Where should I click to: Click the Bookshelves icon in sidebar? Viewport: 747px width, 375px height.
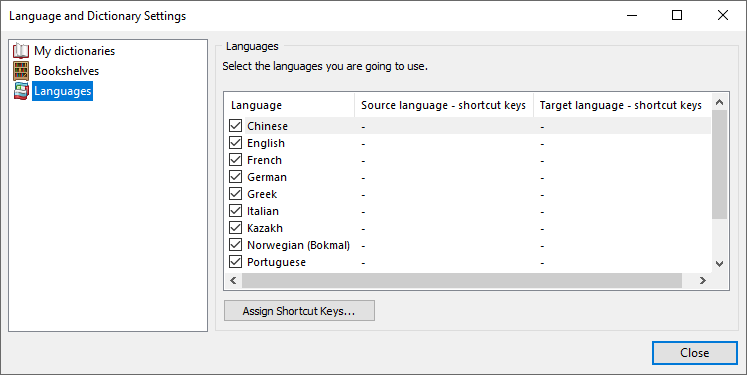[21, 71]
